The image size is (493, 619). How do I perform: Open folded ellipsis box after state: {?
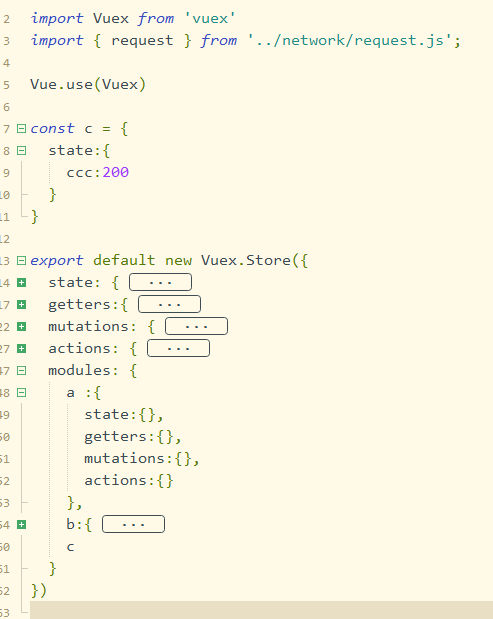point(160,282)
